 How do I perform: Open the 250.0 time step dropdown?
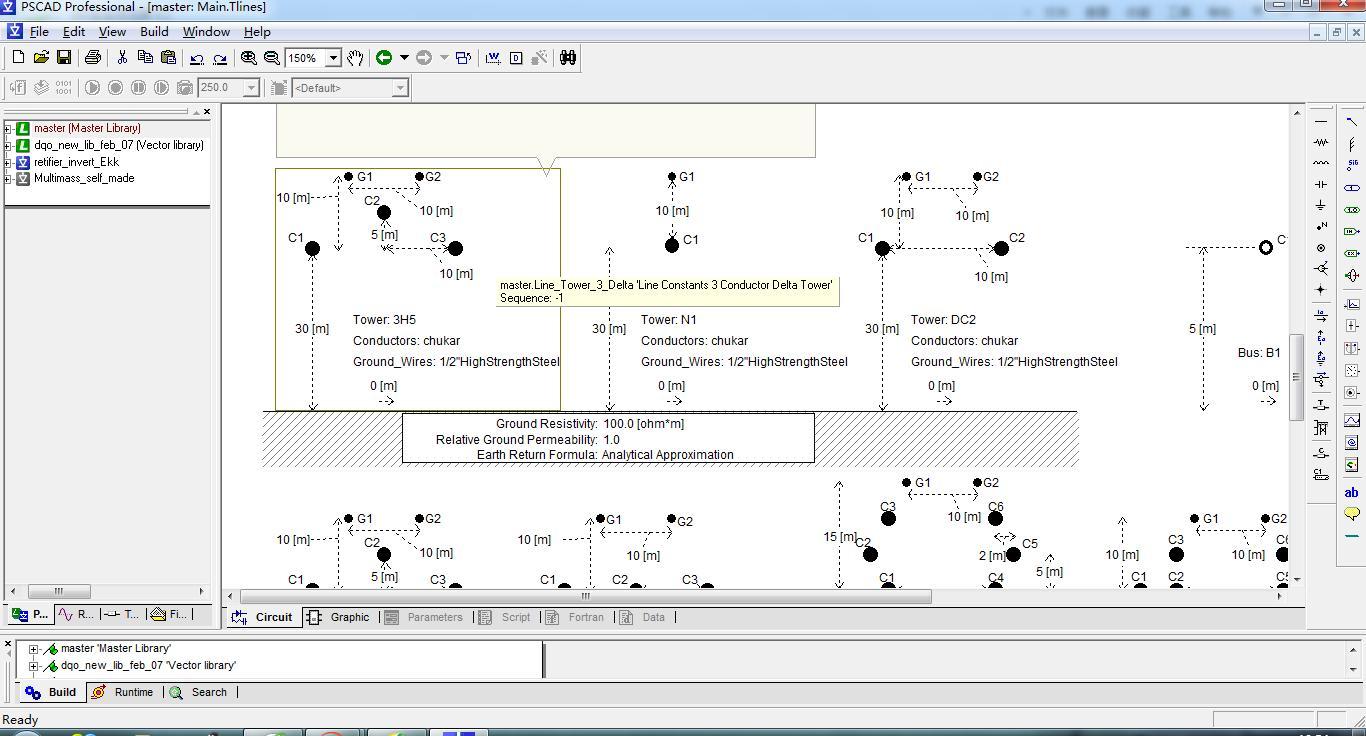pos(252,88)
